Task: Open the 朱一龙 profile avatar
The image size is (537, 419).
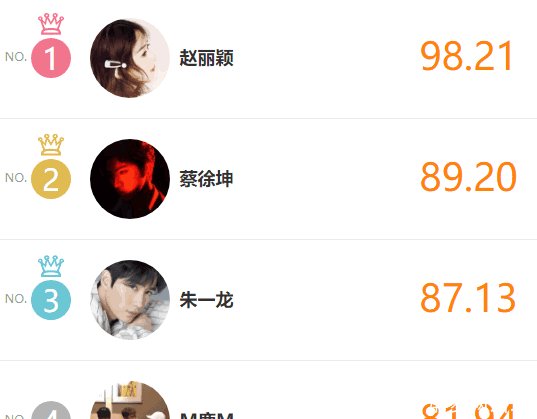Action: click(x=130, y=300)
